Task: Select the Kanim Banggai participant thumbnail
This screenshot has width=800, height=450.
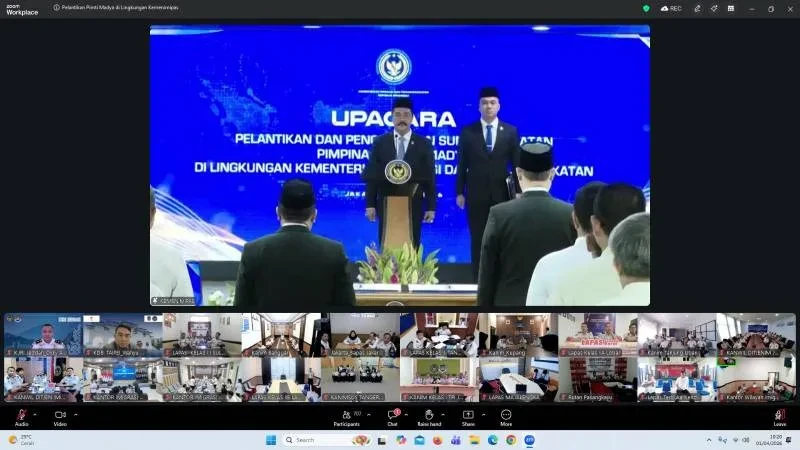Action: click(x=281, y=335)
